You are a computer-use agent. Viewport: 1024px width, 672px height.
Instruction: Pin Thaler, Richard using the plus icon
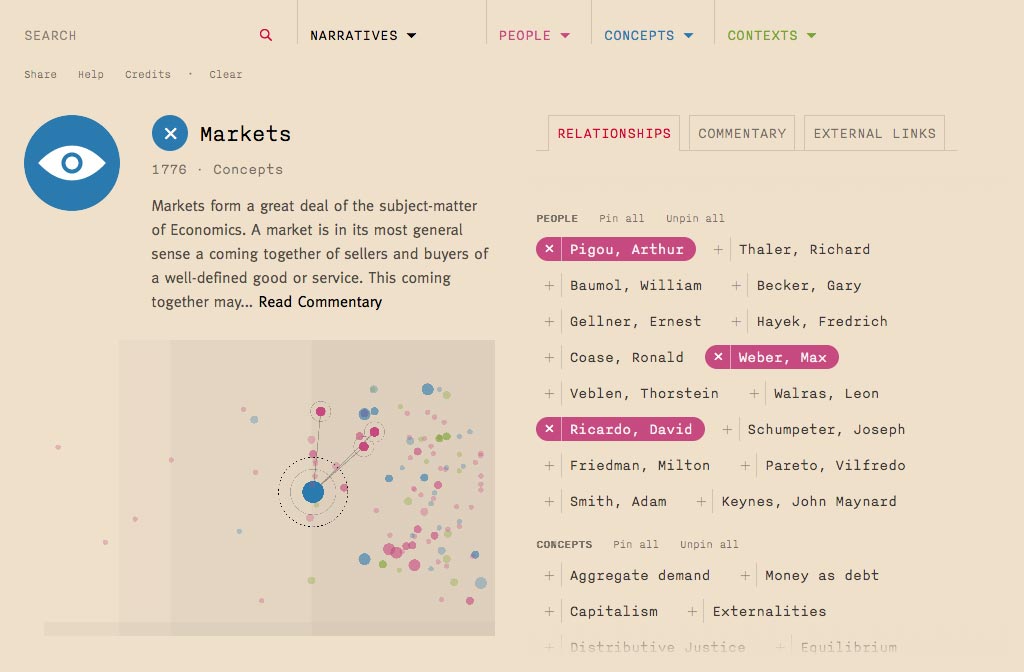(x=718, y=249)
